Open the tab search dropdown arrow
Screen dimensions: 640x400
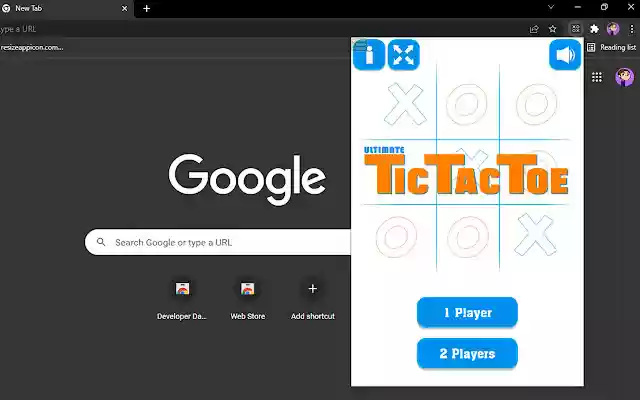point(551,7)
